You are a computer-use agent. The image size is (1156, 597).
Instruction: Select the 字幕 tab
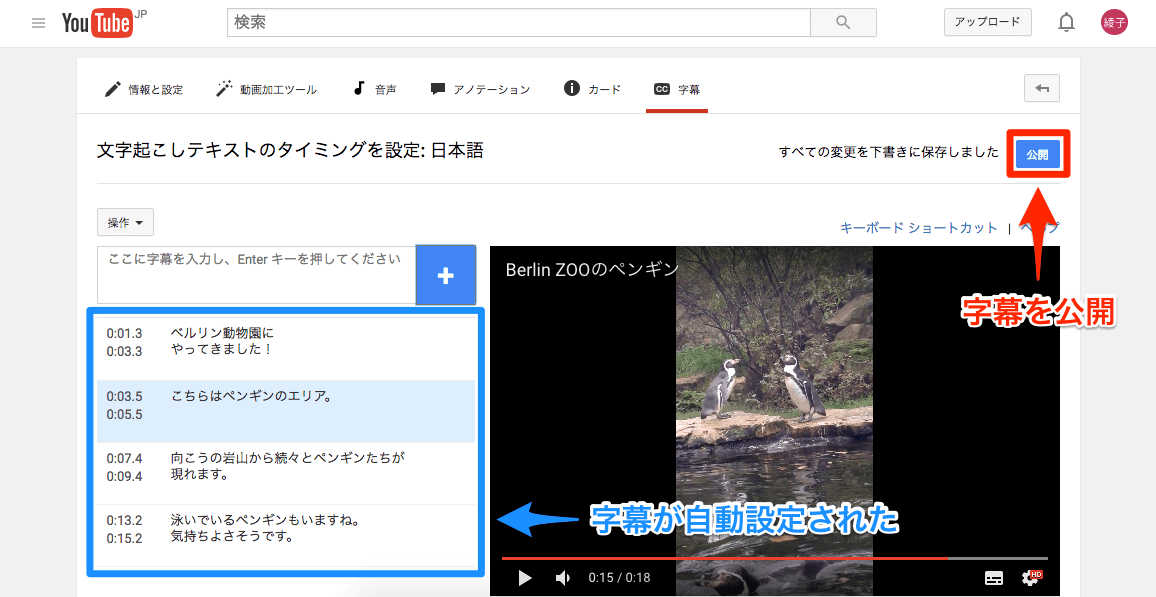coord(677,89)
